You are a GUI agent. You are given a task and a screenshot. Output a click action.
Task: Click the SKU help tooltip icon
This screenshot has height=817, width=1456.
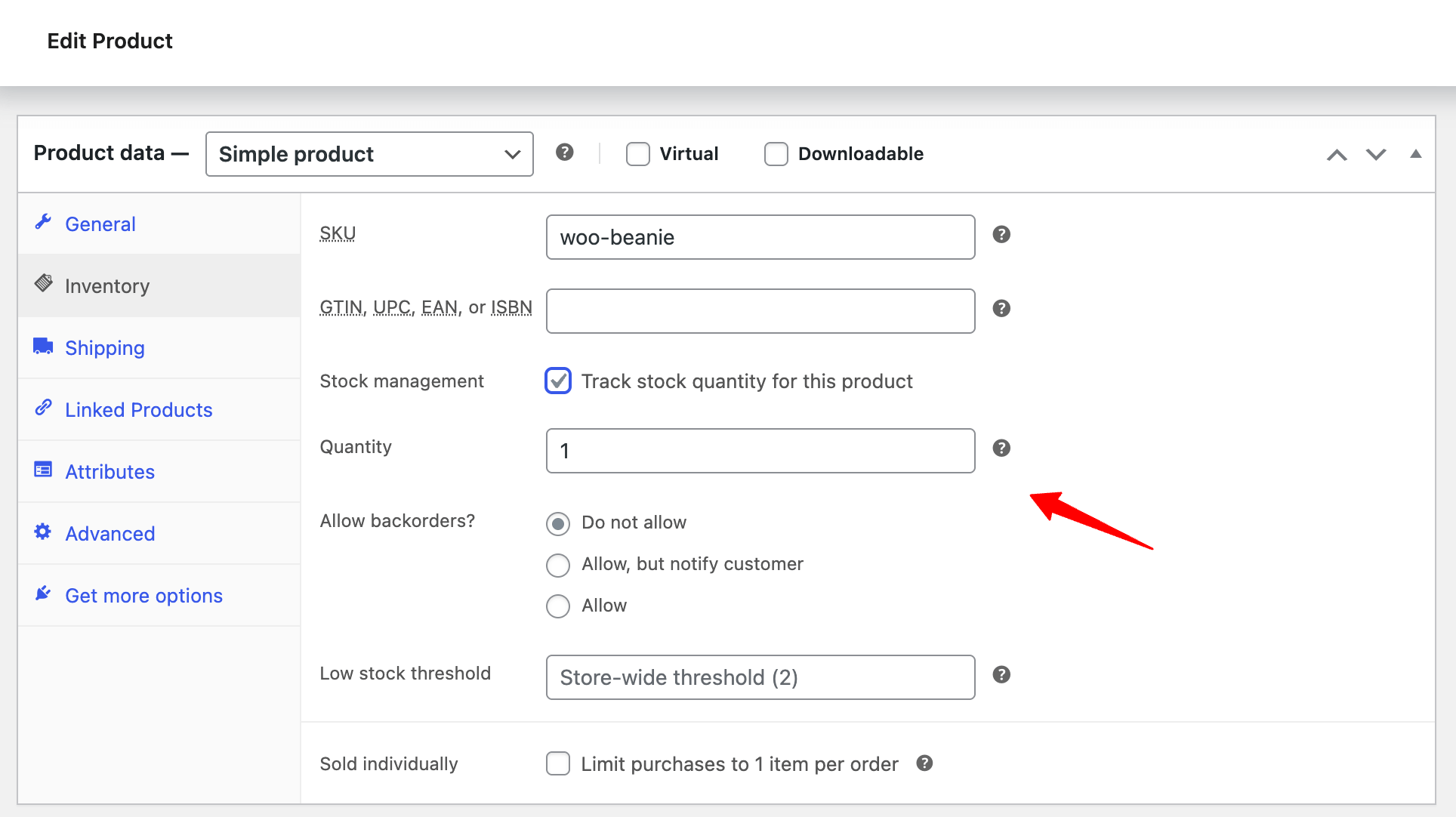[x=1001, y=235]
